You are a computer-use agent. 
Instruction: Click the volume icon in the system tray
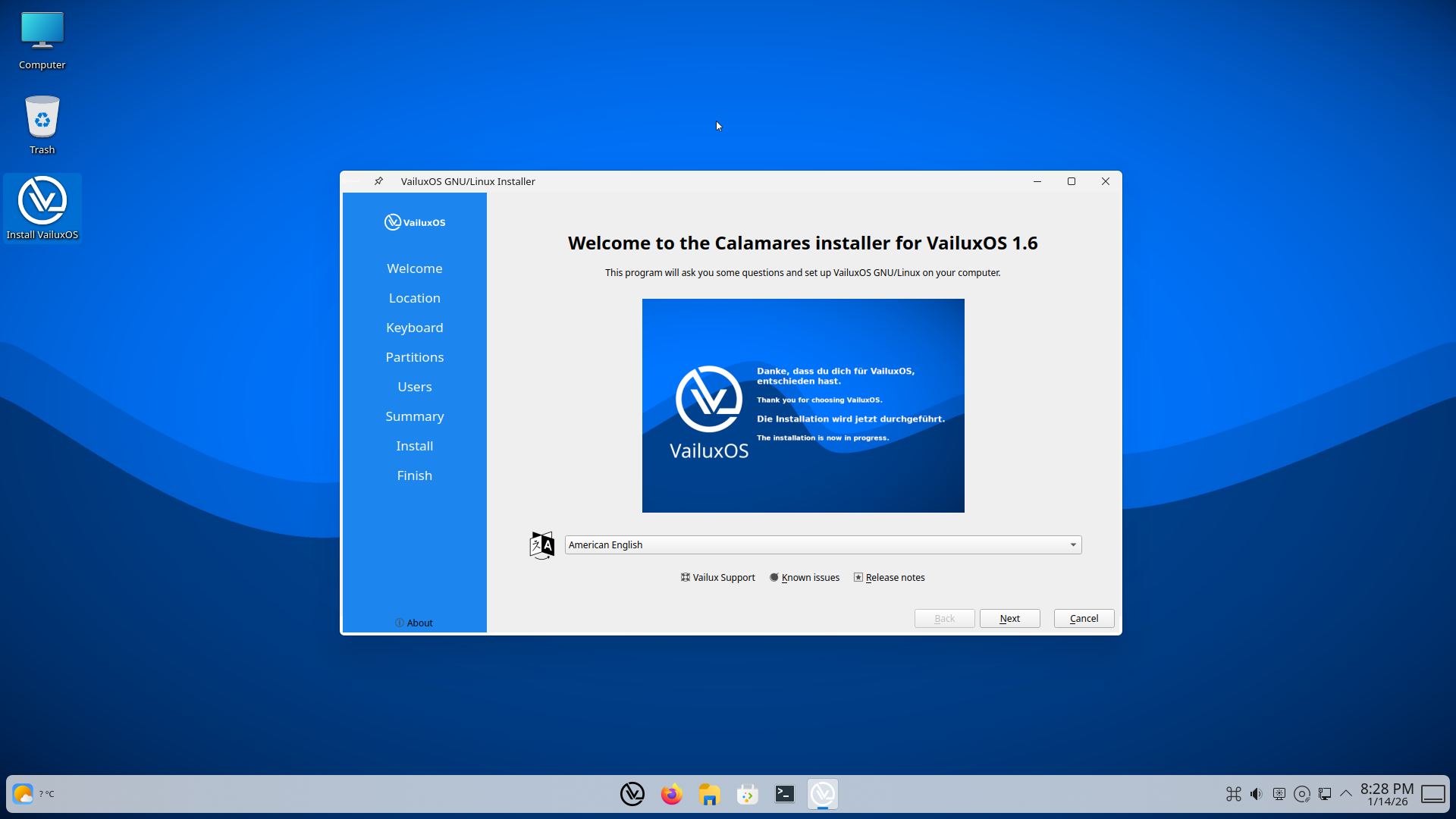pyautogui.click(x=1256, y=794)
